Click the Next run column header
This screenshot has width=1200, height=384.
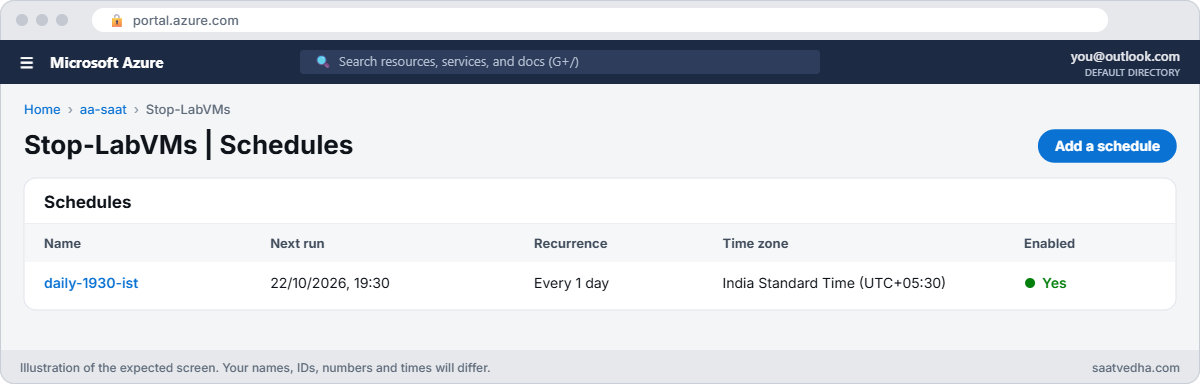pos(297,243)
